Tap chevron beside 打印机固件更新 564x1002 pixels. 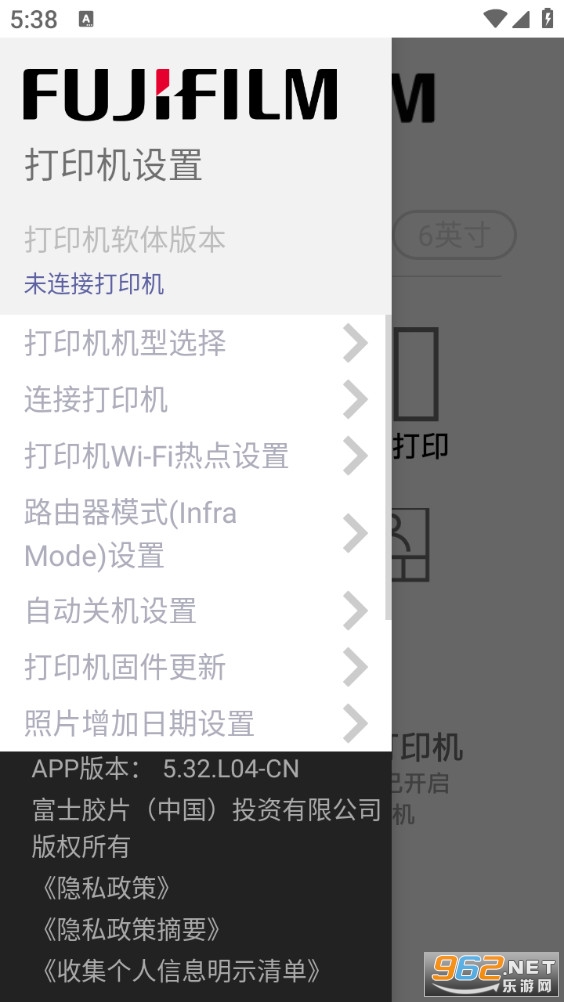(x=355, y=667)
